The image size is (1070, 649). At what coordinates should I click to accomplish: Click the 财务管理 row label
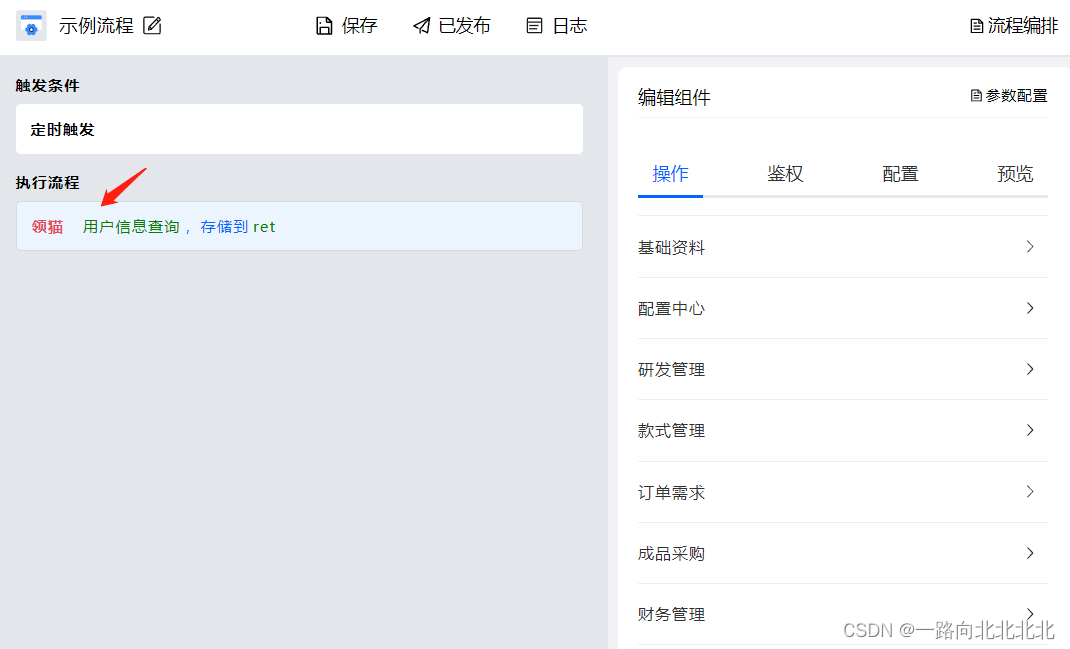pos(671,614)
